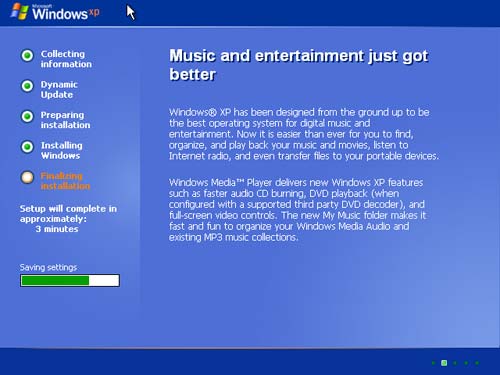
Task: Click the Windows XP flag logo
Action: [x=19, y=11]
